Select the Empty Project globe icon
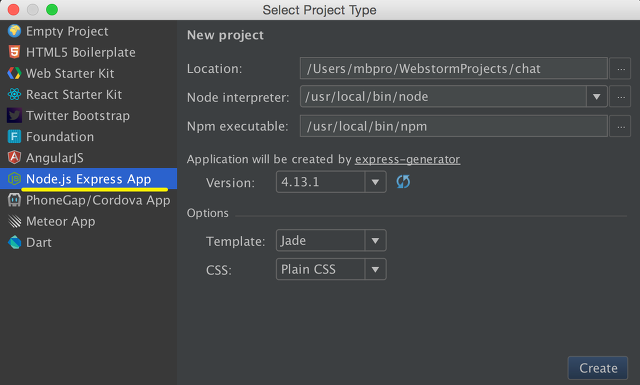 click(x=14, y=31)
